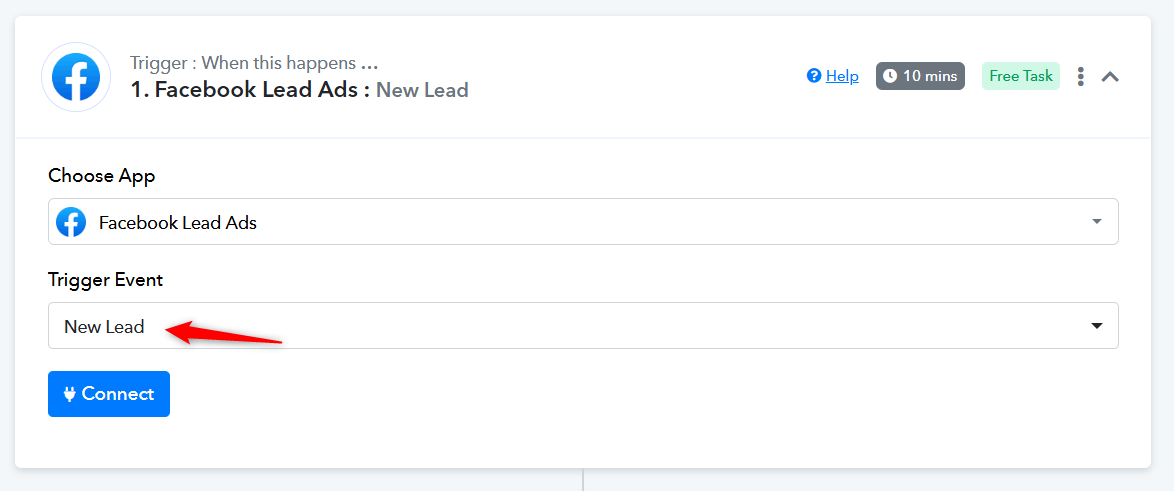The height and width of the screenshot is (491, 1174).
Task: Collapse the trigger step with chevron
Action: click(x=1110, y=76)
